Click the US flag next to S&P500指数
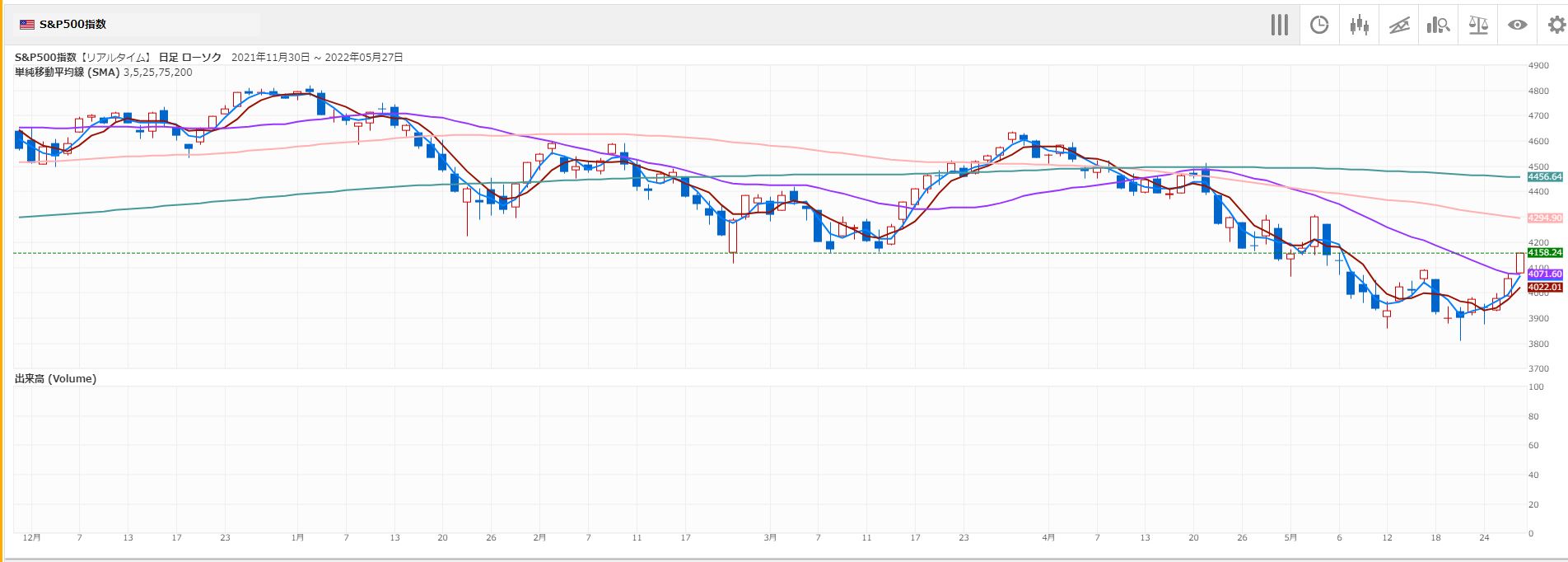 (27, 25)
